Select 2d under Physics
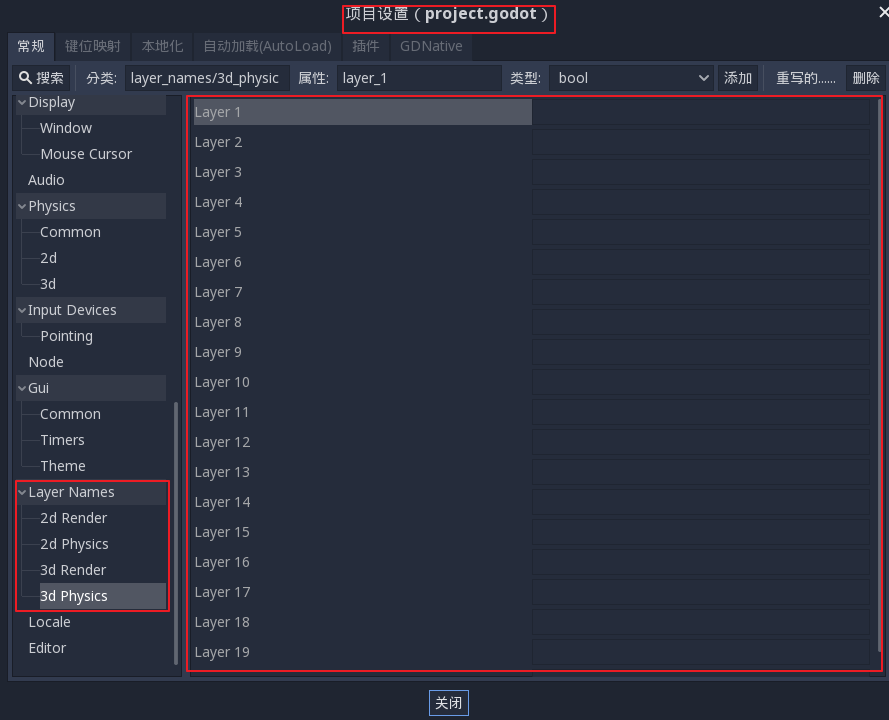889x720 pixels. pos(49,259)
